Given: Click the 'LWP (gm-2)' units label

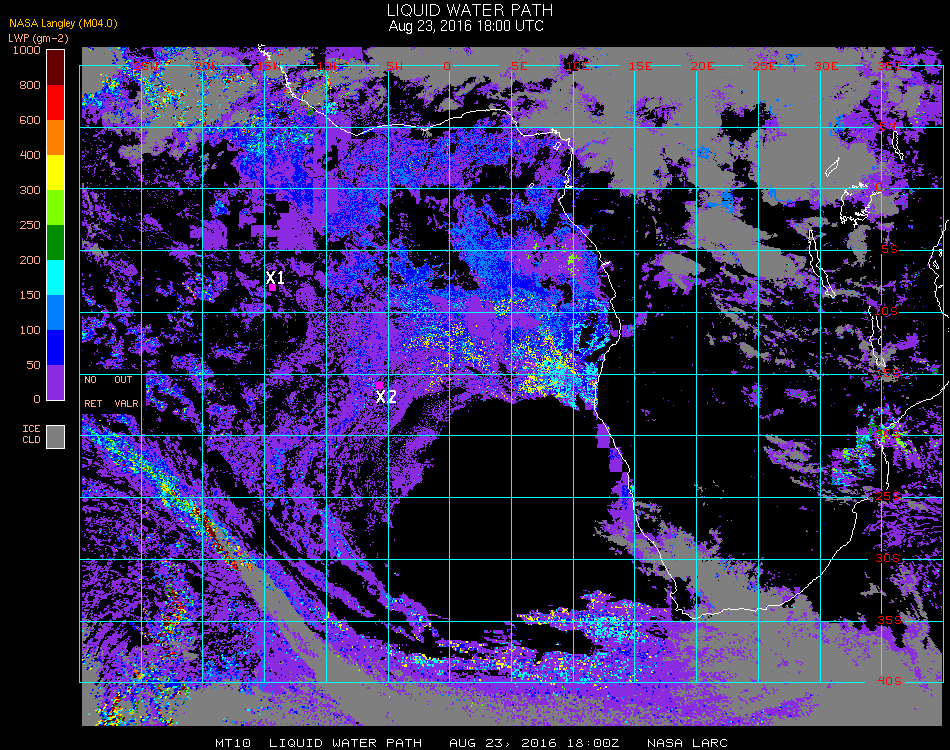Looking at the screenshot, I should pos(38,38).
